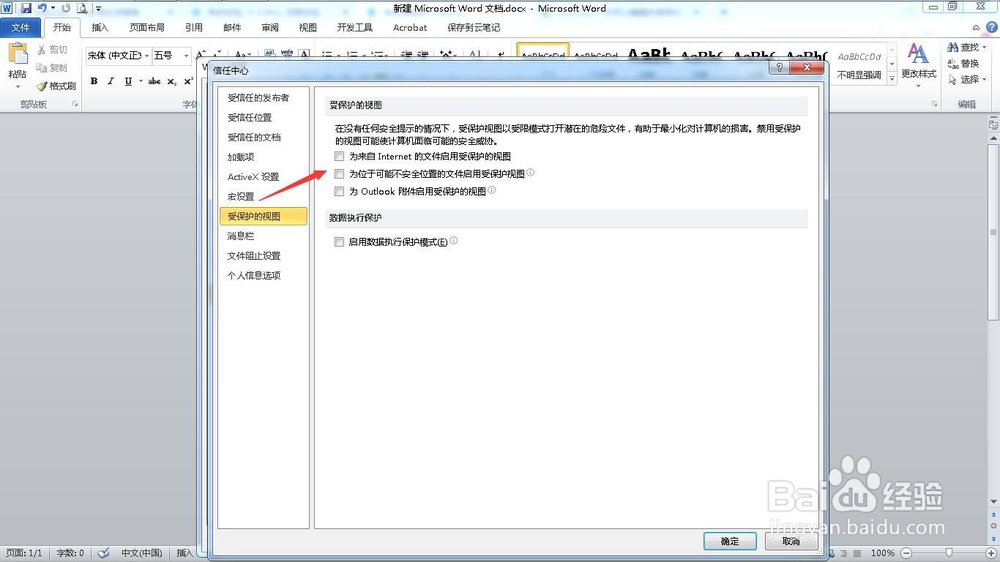Image resolution: width=1000 pixels, height=562 pixels.
Task: Click info icon beside unsafe location option
Action: (531, 172)
